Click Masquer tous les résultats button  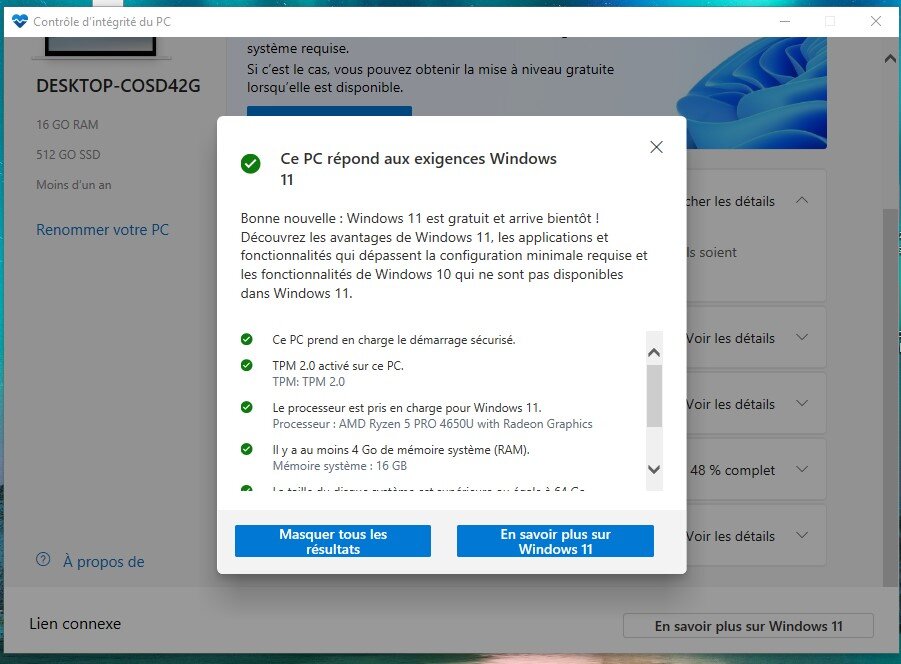[333, 541]
